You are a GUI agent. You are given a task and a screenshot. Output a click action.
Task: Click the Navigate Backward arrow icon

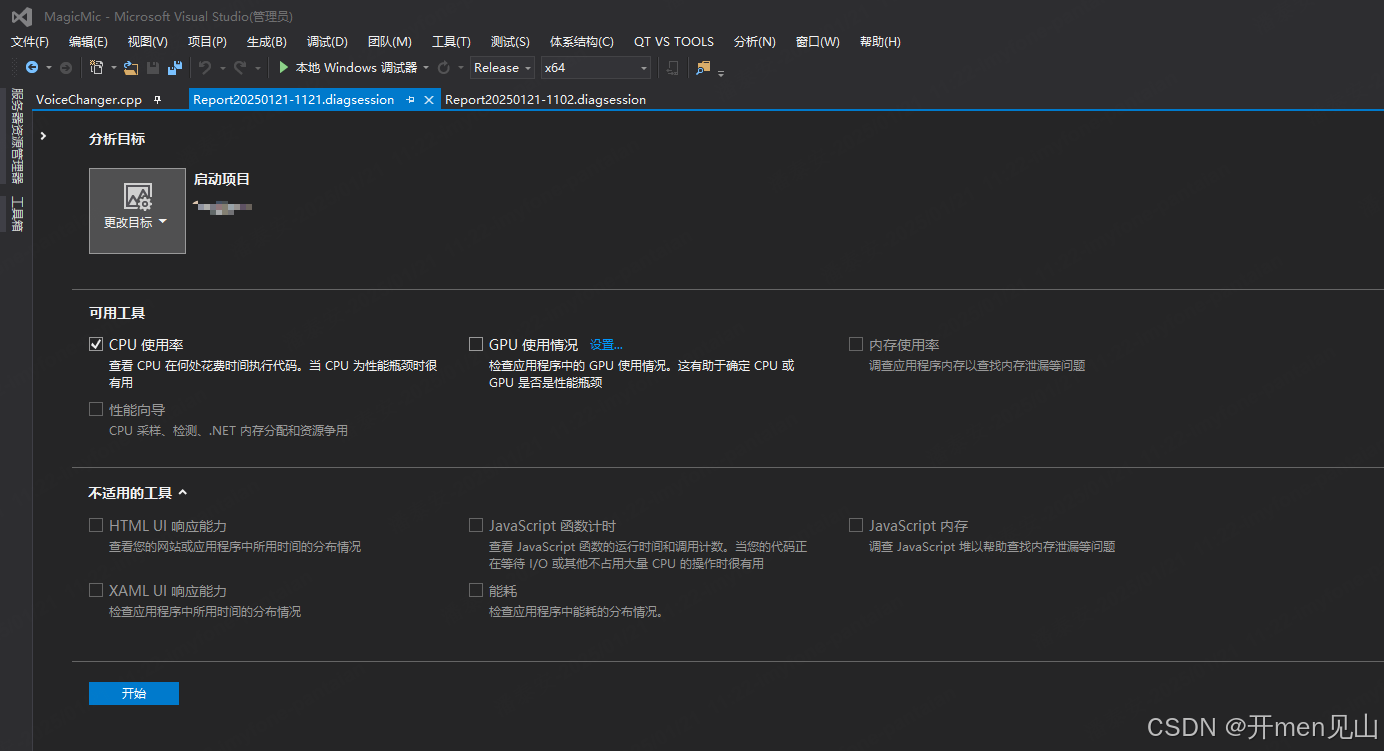(x=32, y=68)
